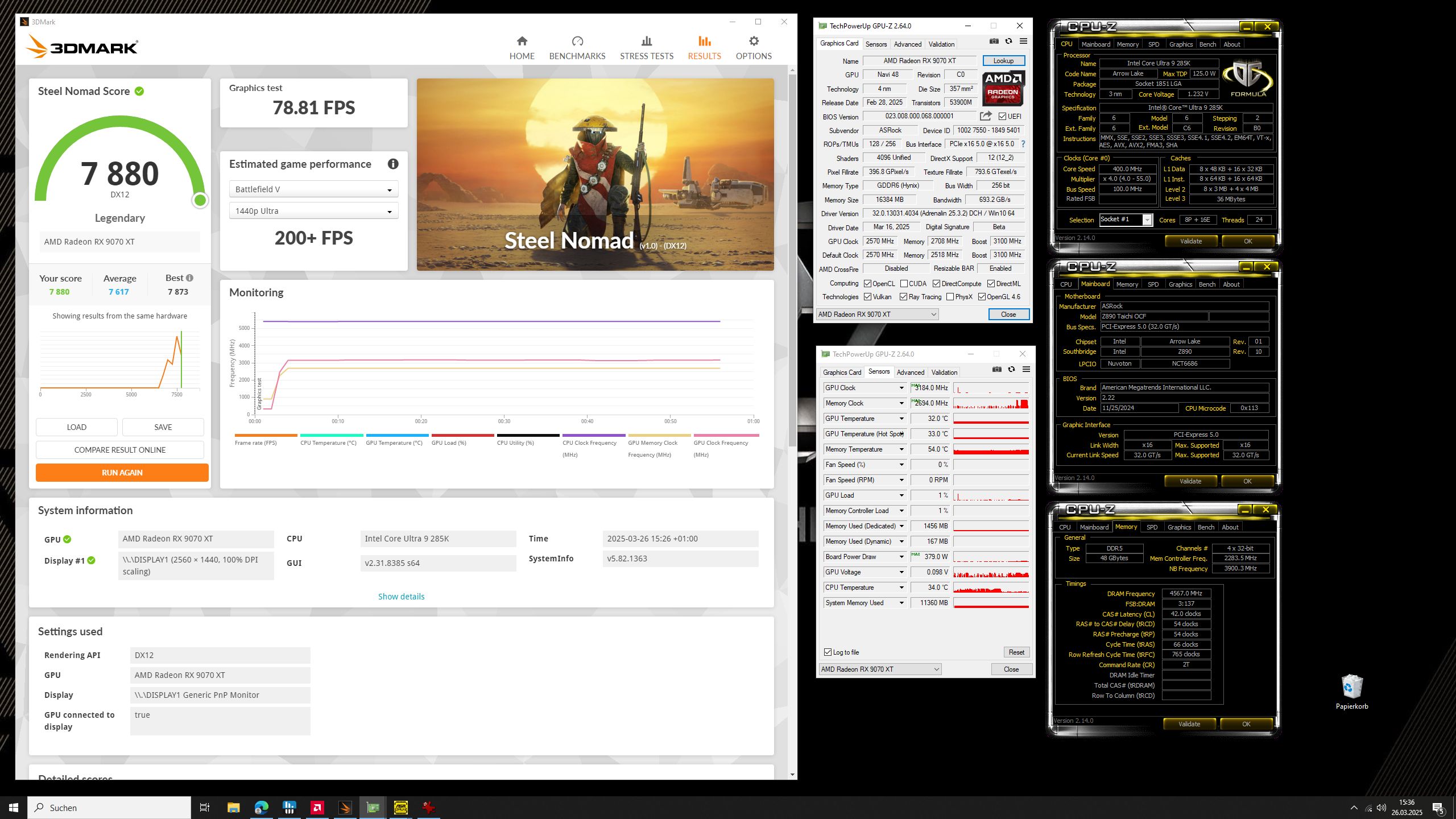Open STRESS TESTS in 3DMark
The width and height of the screenshot is (1456, 819).
point(647,48)
